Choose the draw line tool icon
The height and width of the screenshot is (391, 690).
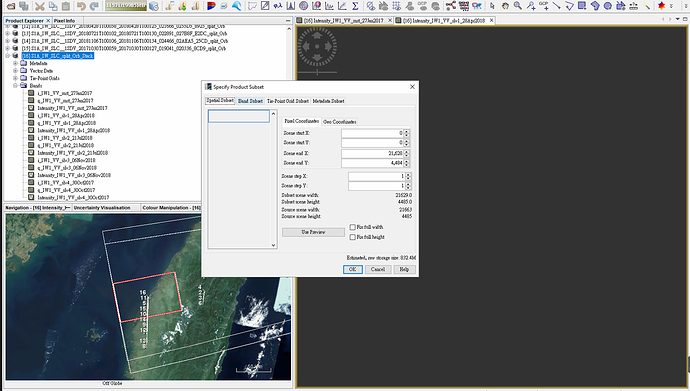[557, 6]
